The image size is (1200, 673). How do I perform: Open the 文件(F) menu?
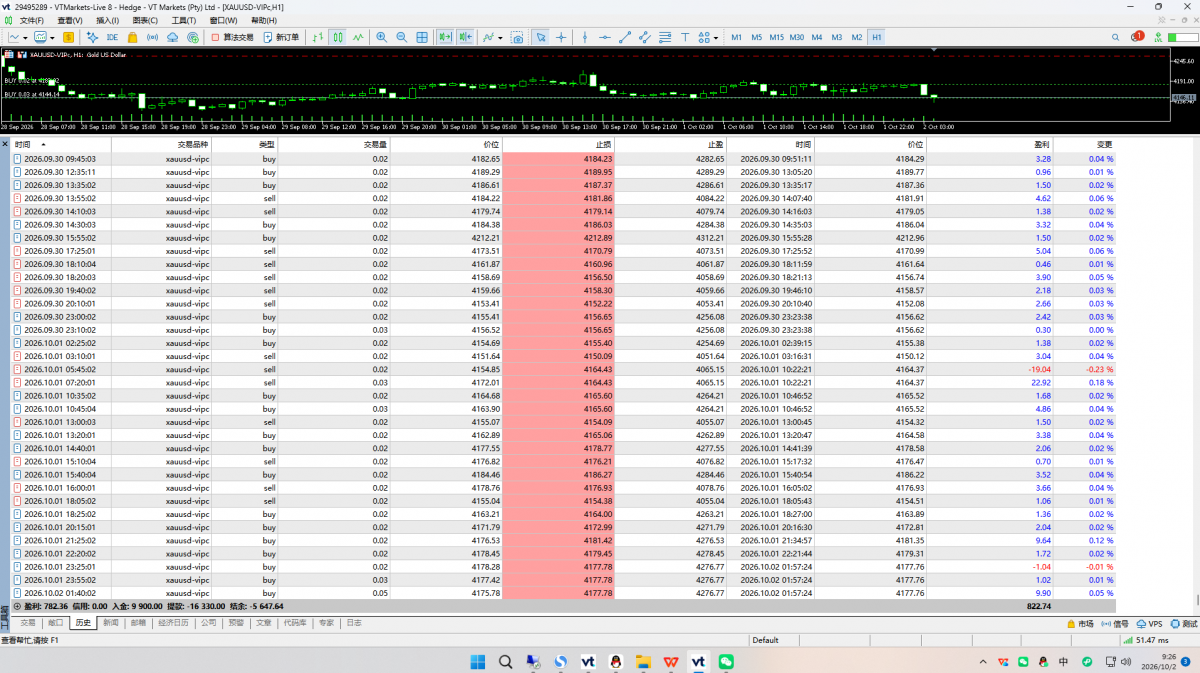[32, 20]
